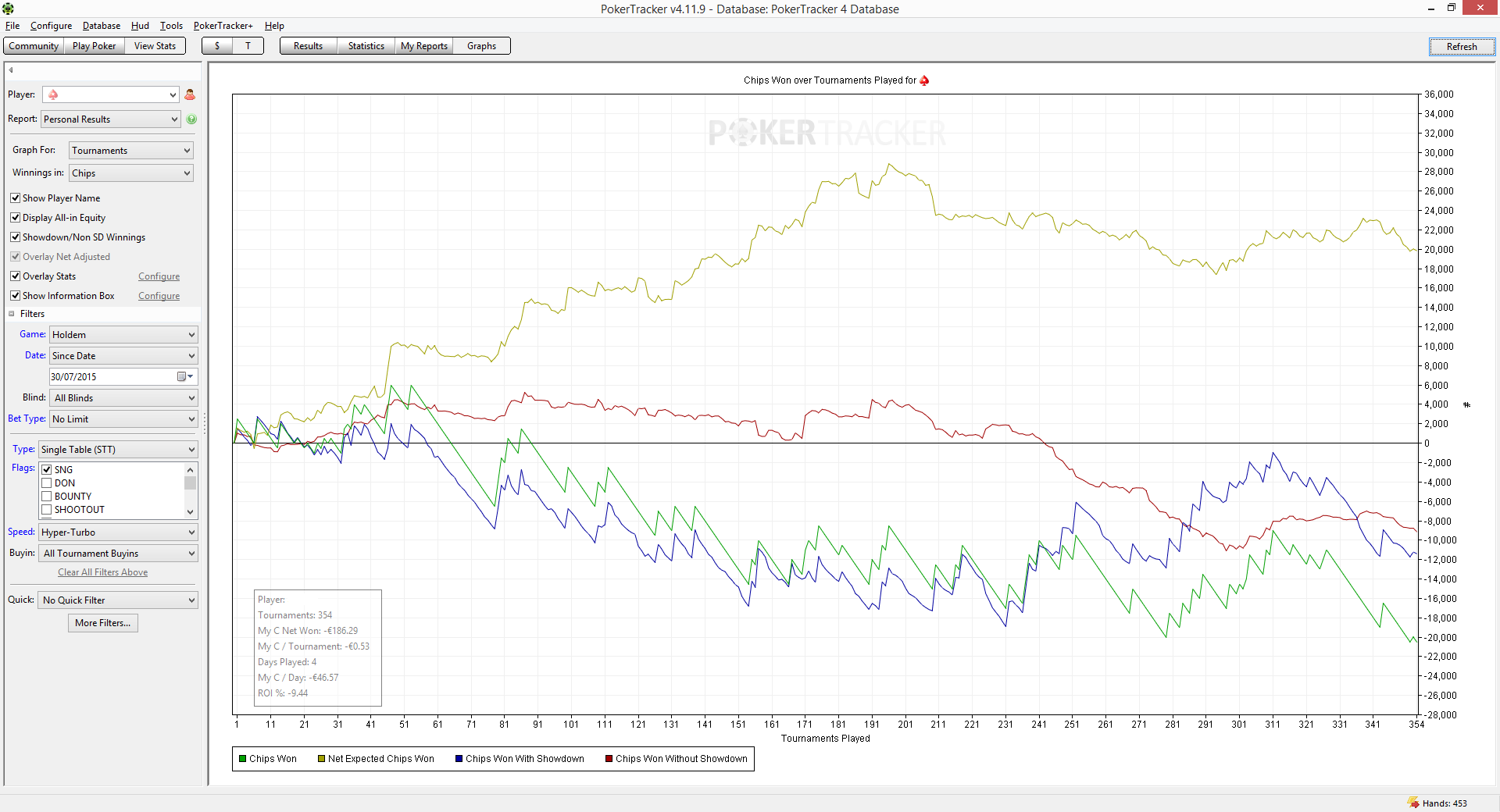This screenshot has width=1500, height=812.
Task: Click the player icon in the chart title
Action: (924, 80)
